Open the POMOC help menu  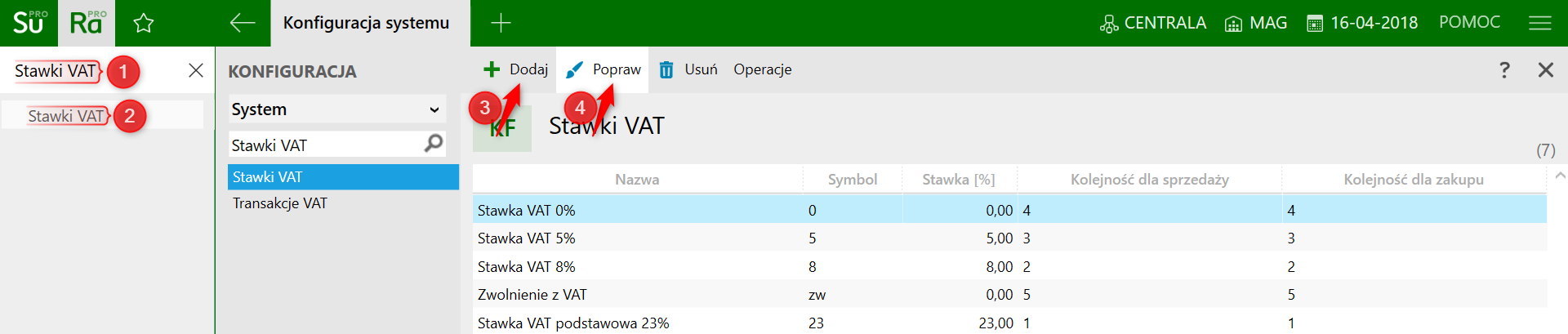[x=1469, y=22]
